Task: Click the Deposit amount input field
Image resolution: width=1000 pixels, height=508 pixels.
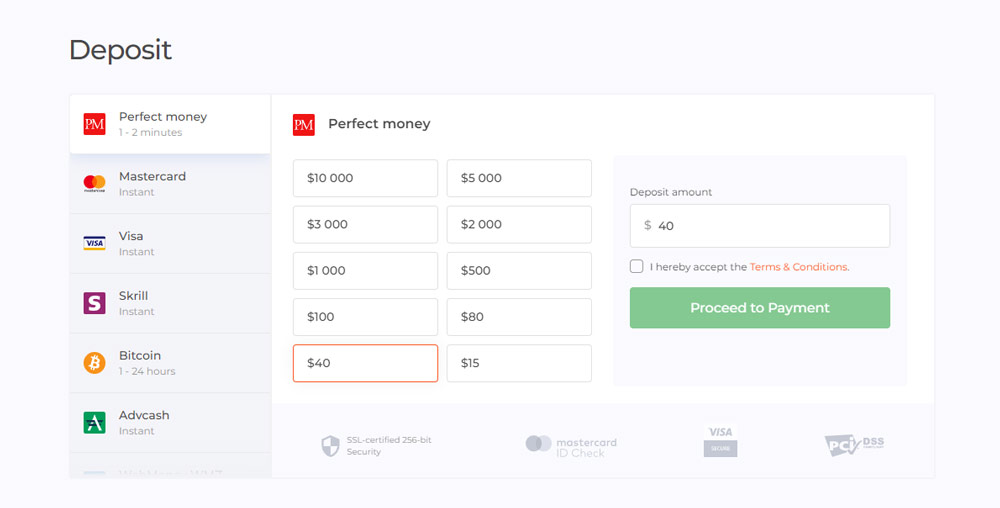Action: click(760, 226)
